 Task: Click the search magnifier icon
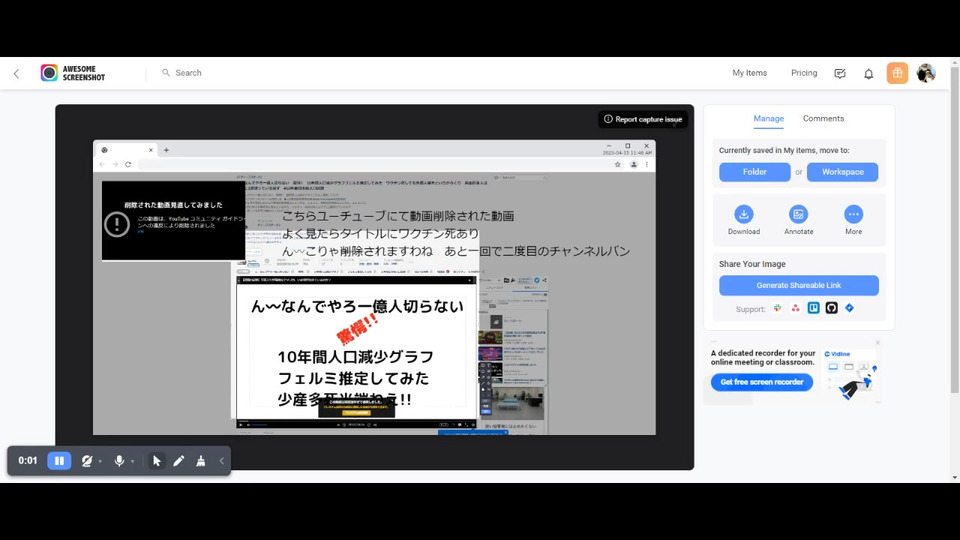pyautogui.click(x=166, y=72)
